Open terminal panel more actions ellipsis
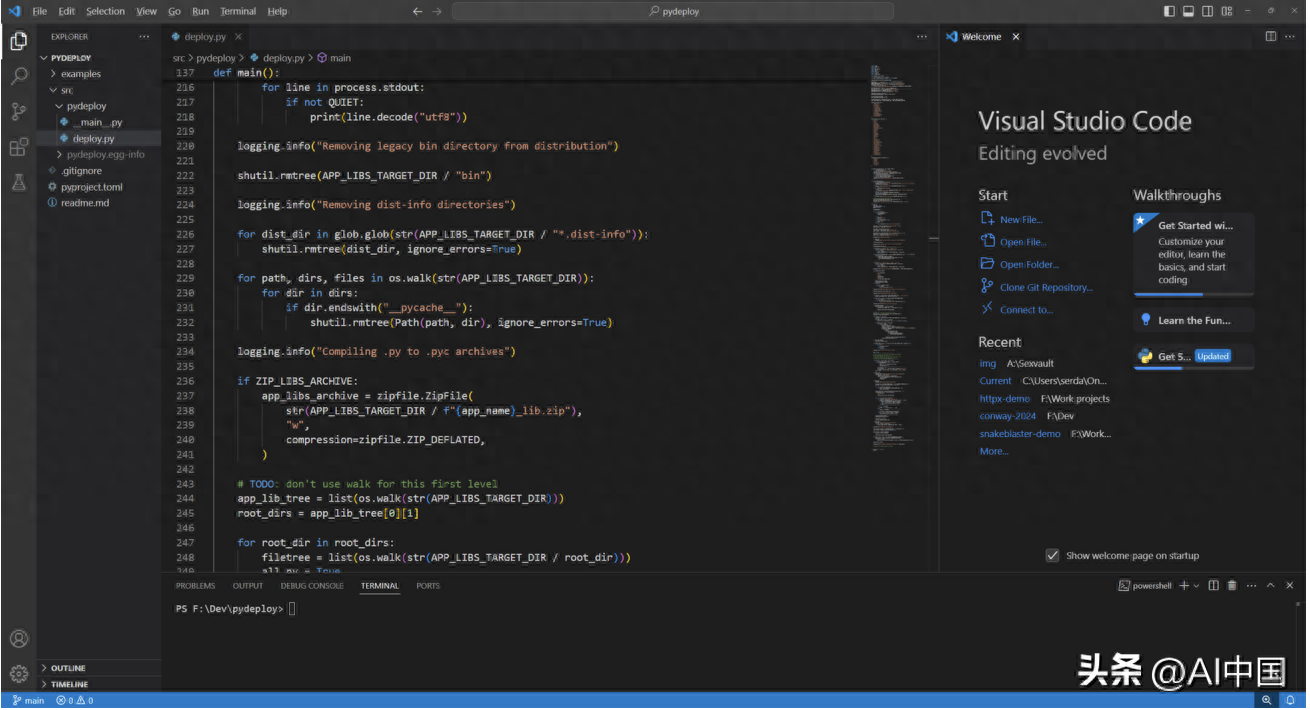 pyautogui.click(x=1251, y=585)
